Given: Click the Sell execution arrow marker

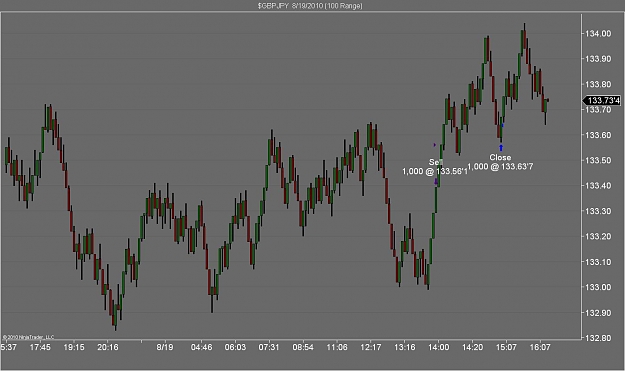Looking at the screenshot, I should (x=436, y=182).
